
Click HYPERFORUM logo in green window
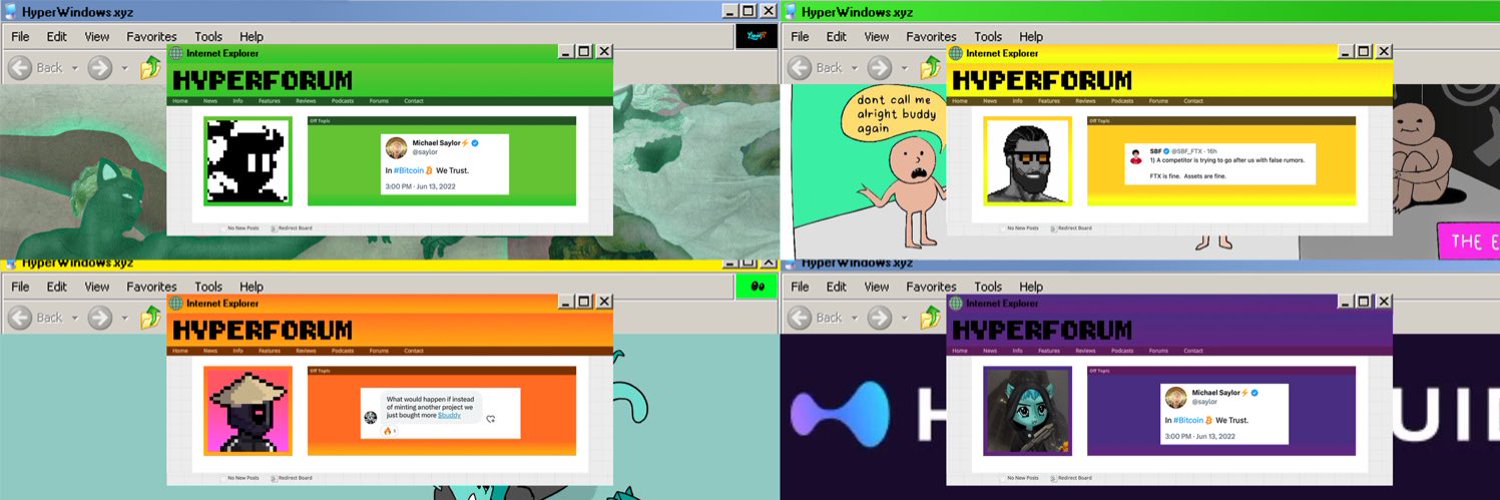tap(262, 80)
